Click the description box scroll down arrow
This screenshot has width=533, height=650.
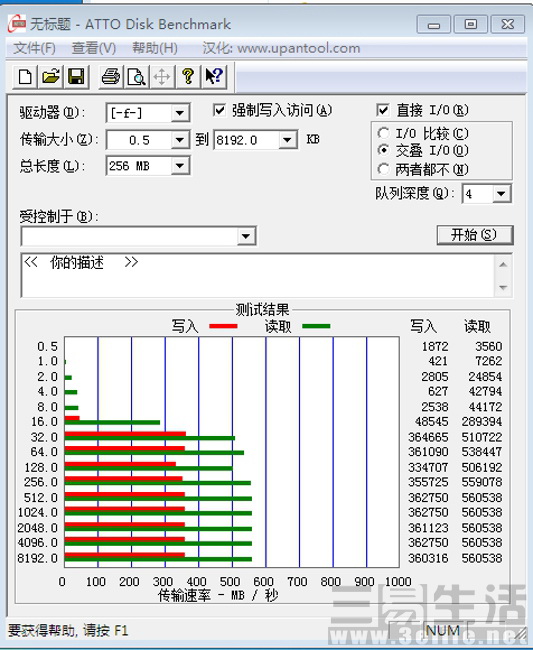pos(503,287)
